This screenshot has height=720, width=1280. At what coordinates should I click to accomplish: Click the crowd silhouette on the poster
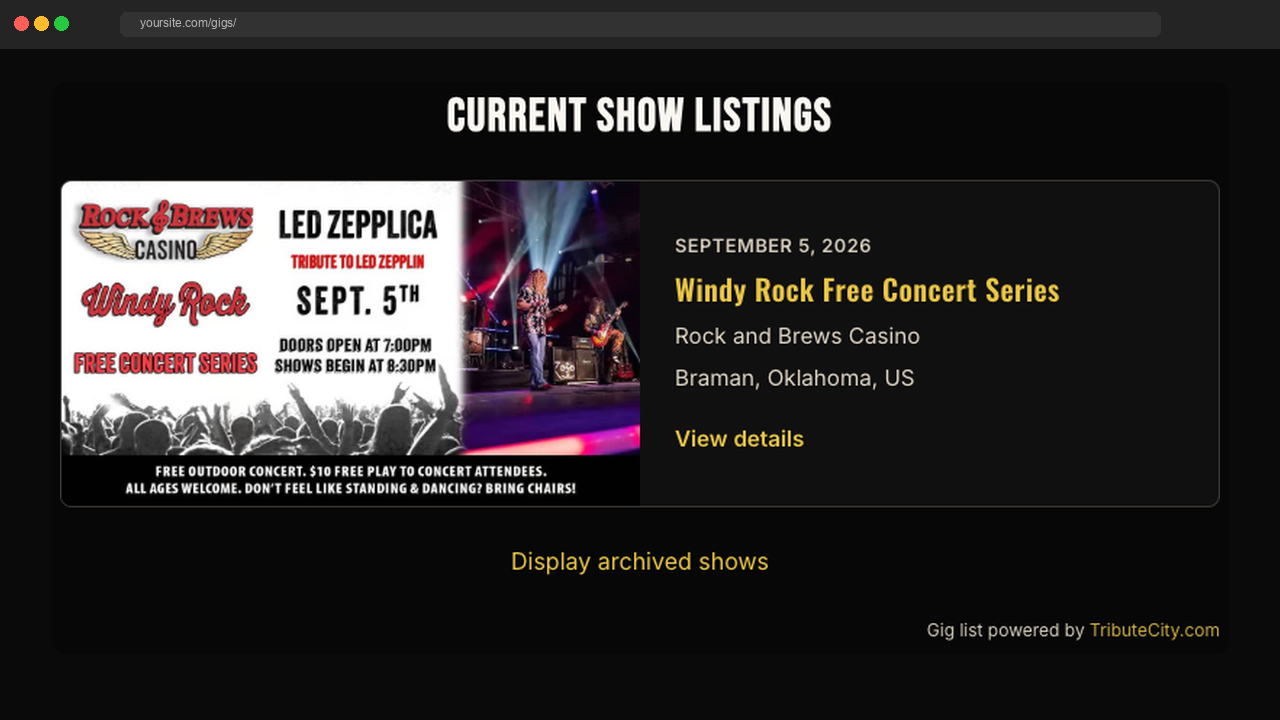coord(260,420)
